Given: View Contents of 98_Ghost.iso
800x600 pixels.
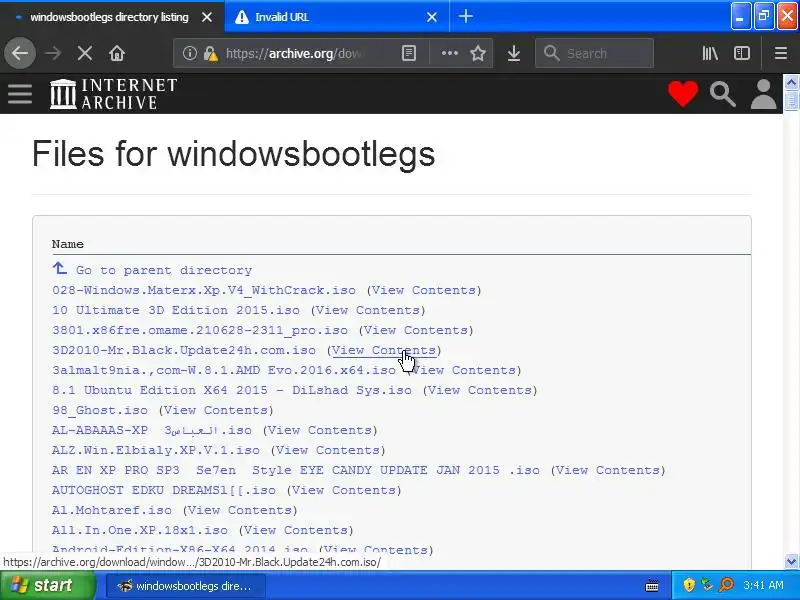Looking at the screenshot, I should pyautogui.click(x=216, y=410).
